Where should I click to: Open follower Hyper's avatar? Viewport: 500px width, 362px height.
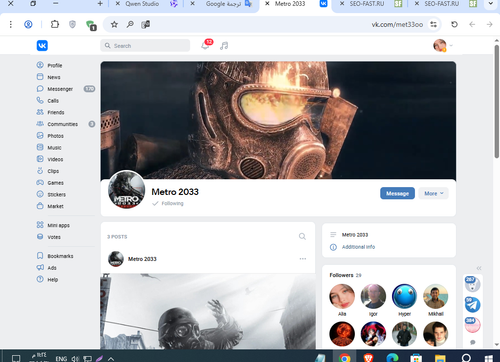pyautogui.click(x=404, y=296)
